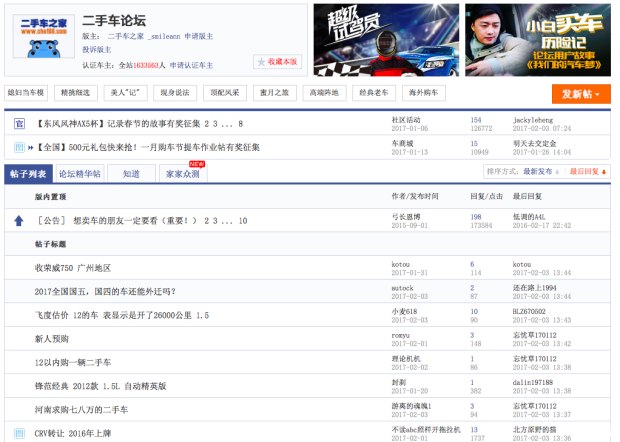Select the 现身说法 category

pyautogui.click(x=175, y=93)
